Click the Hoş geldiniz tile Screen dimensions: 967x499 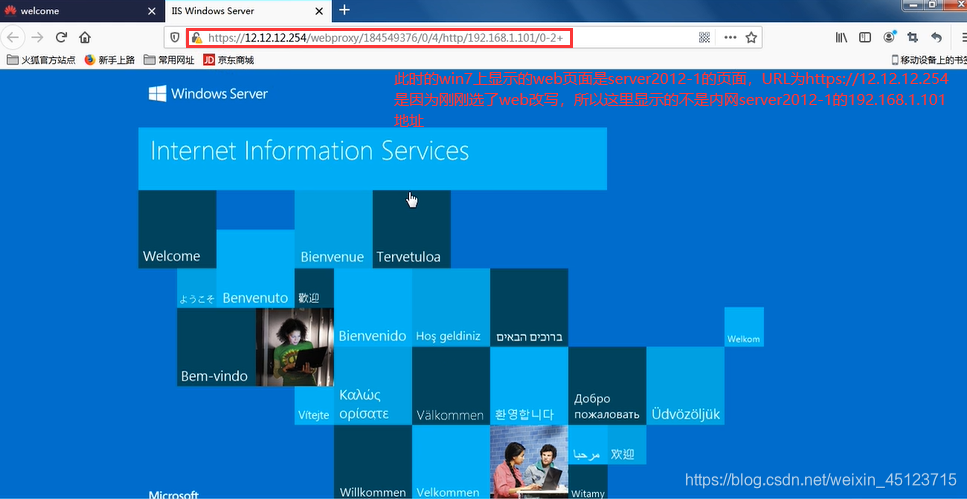[x=451, y=307]
